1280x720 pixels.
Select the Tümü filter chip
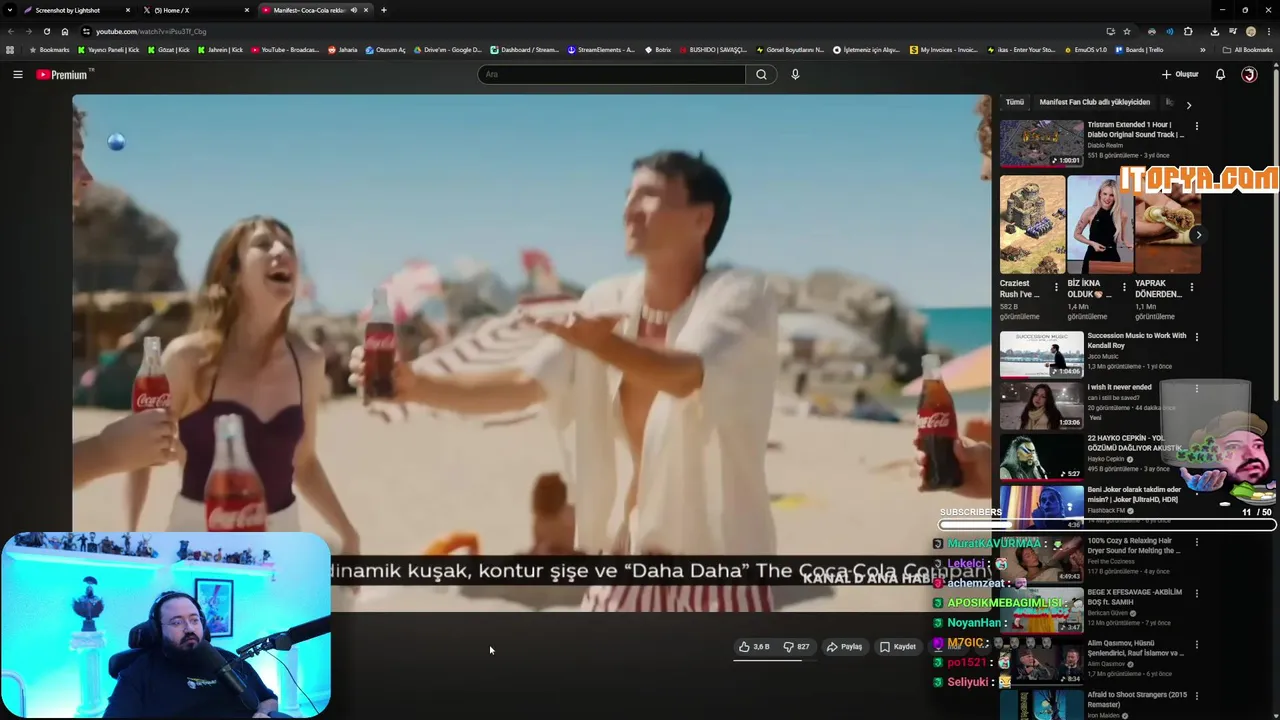pyautogui.click(x=1015, y=102)
